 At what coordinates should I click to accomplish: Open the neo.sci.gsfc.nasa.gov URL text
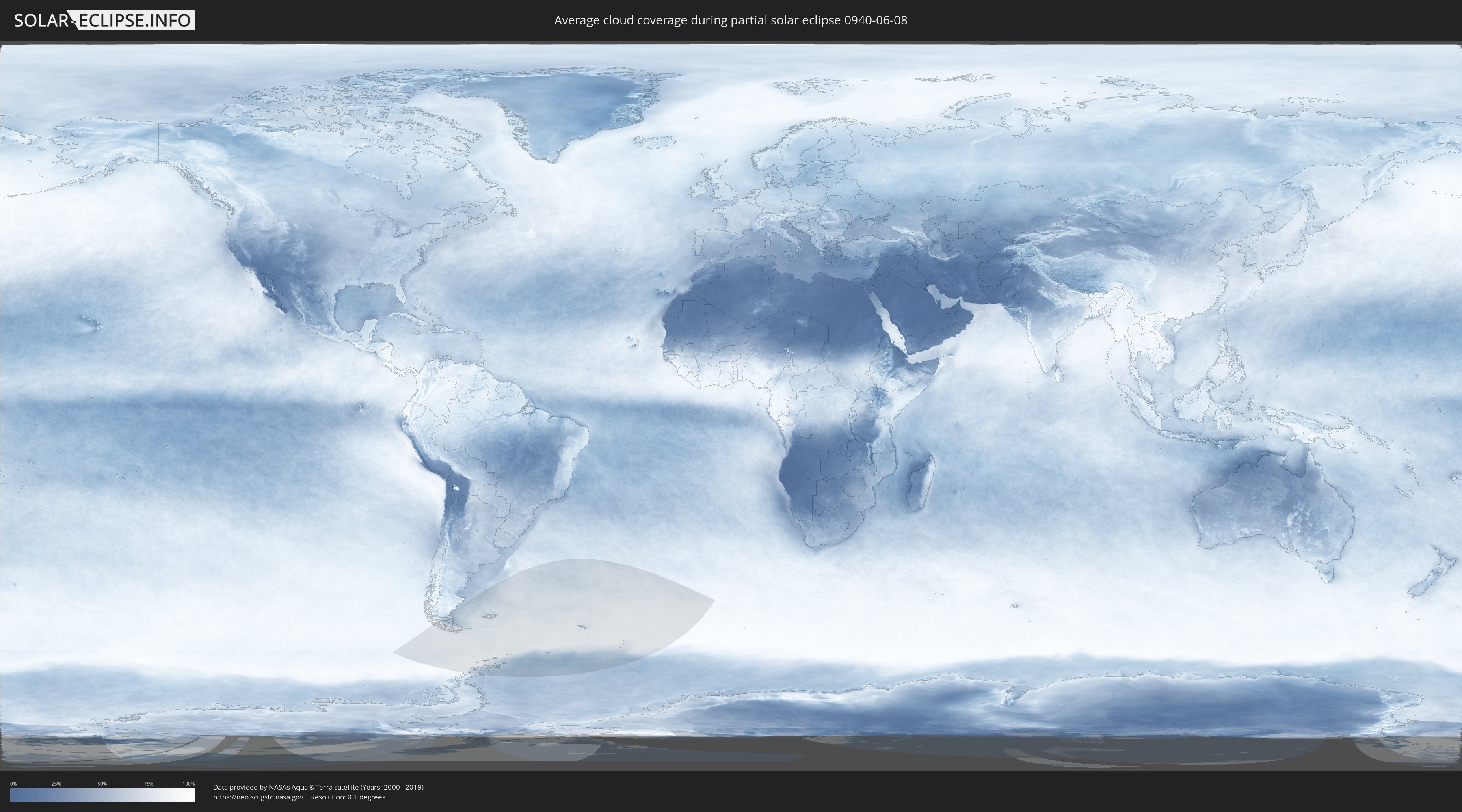258,797
